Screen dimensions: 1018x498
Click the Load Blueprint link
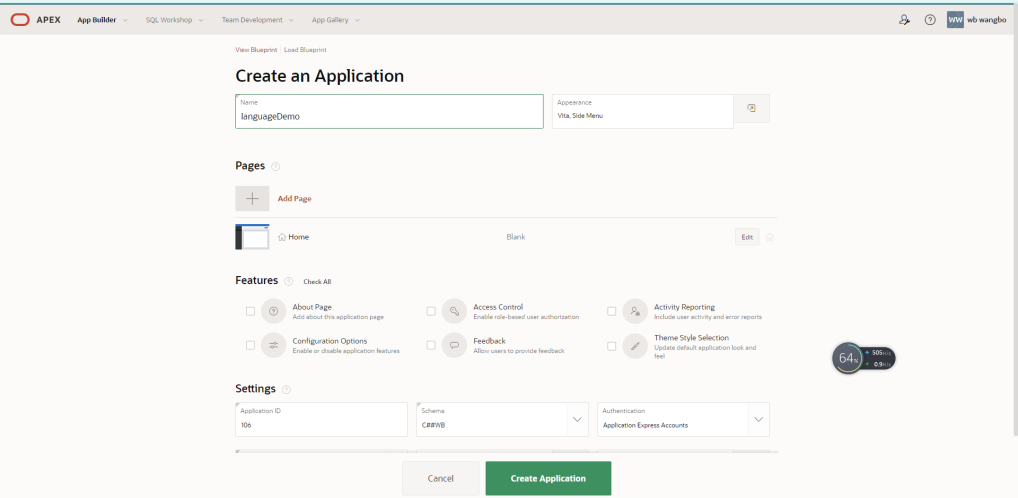(x=305, y=49)
